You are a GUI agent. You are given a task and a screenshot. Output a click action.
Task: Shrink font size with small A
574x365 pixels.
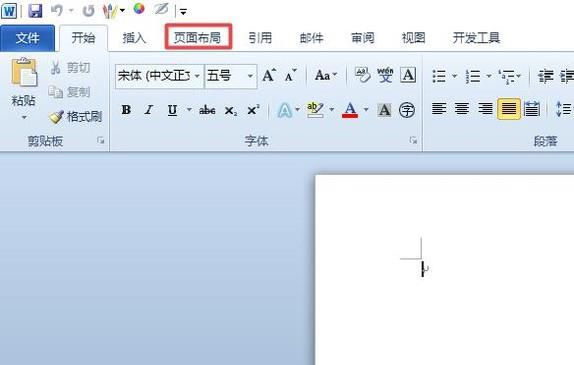291,75
